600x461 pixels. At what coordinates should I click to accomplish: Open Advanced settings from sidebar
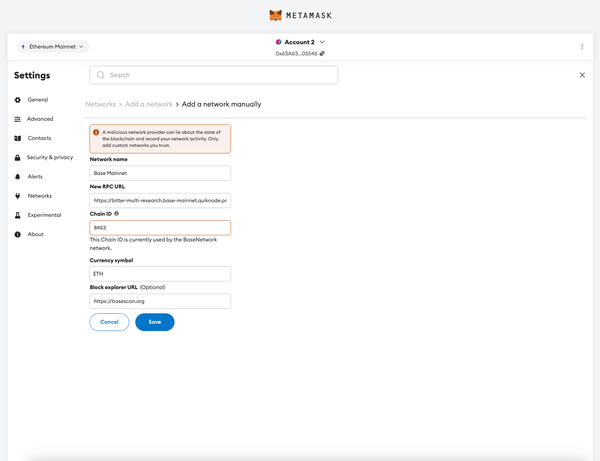[40, 119]
